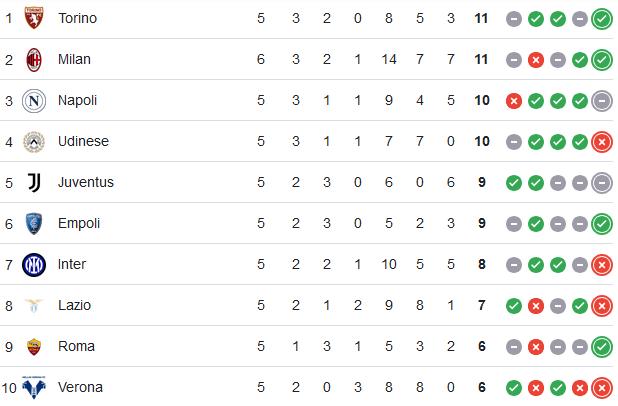618x406 pixels.
Task: Click the Milan club crest
Action: tap(34, 60)
